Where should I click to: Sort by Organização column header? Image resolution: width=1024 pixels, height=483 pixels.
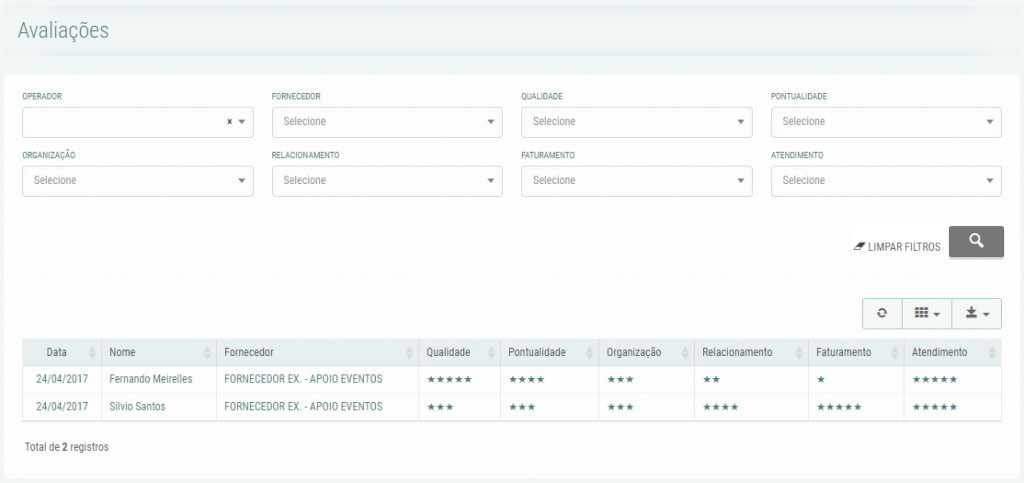(x=647, y=352)
